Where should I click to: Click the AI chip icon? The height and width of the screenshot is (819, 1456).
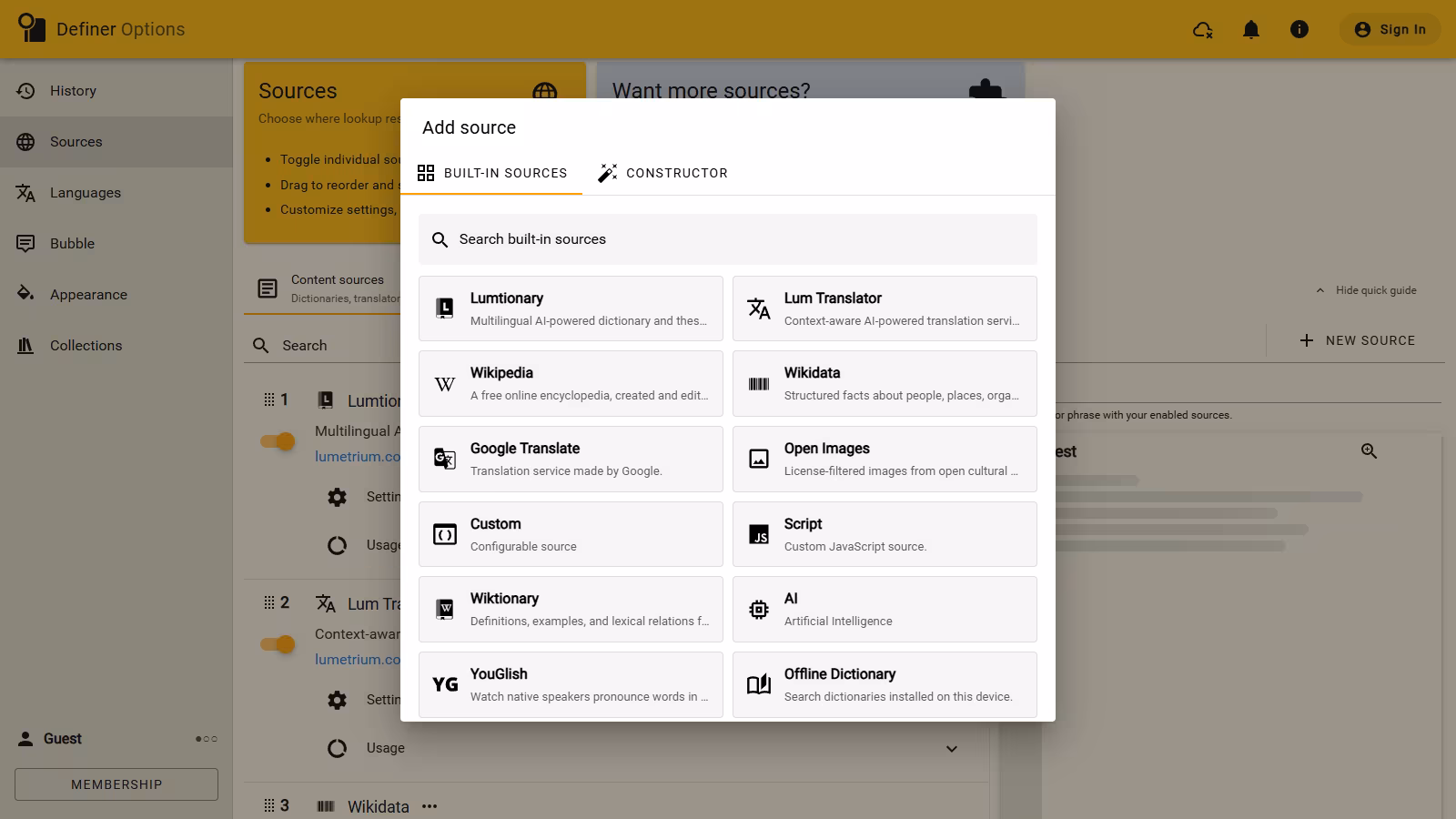click(759, 610)
